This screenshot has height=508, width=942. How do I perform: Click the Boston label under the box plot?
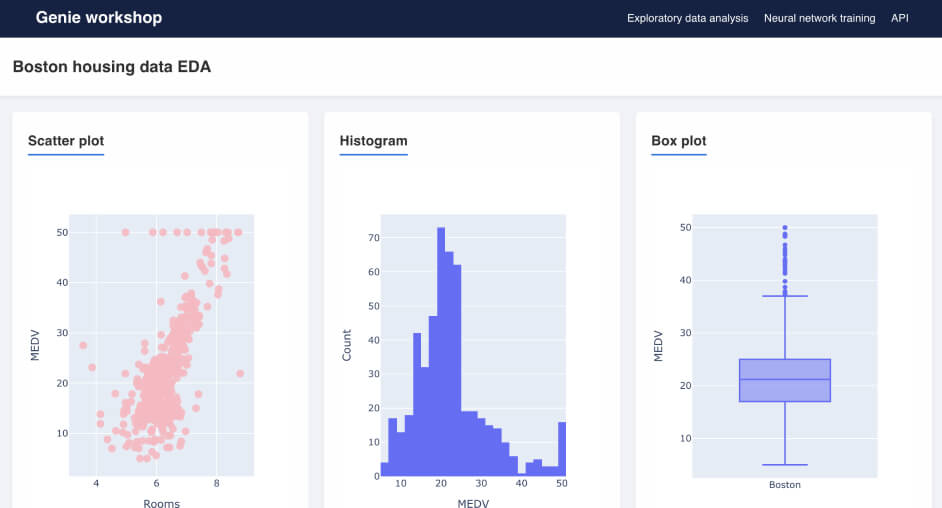pyautogui.click(x=785, y=485)
